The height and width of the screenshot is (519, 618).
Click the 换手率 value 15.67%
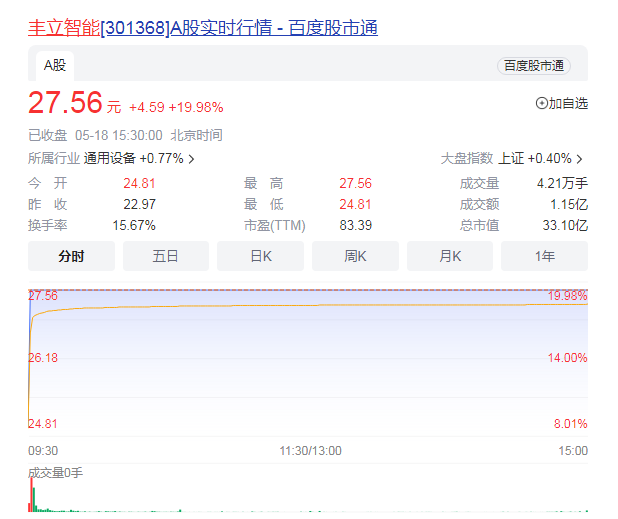(134, 225)
